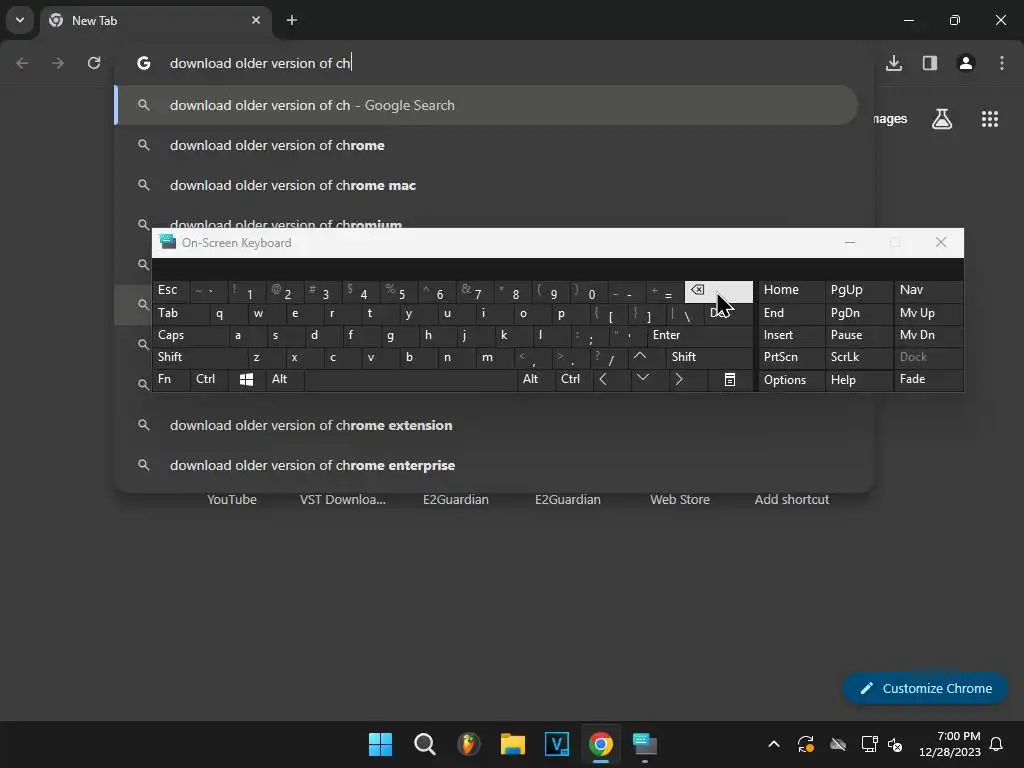The image size is (1024, 768).
Task: Click Help key on On-Screen Keyboard
Action: (x=858, y=379)
